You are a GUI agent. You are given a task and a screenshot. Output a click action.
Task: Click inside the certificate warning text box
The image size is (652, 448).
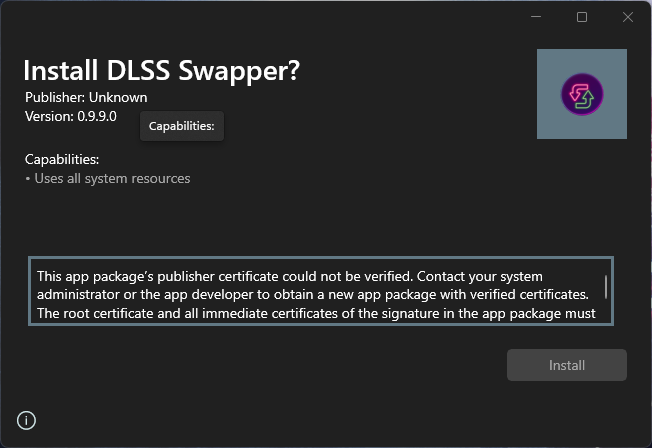click(321, 291)
